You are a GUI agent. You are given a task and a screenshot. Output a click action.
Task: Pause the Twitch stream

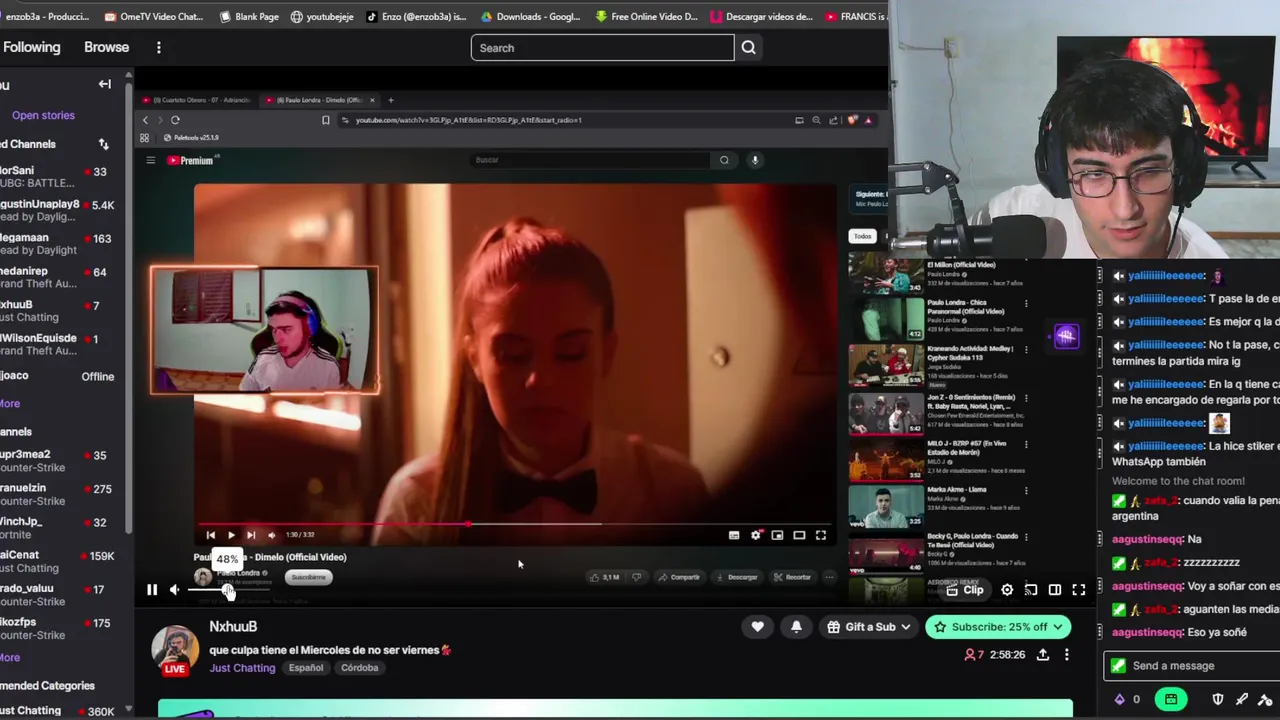(152, 590)
